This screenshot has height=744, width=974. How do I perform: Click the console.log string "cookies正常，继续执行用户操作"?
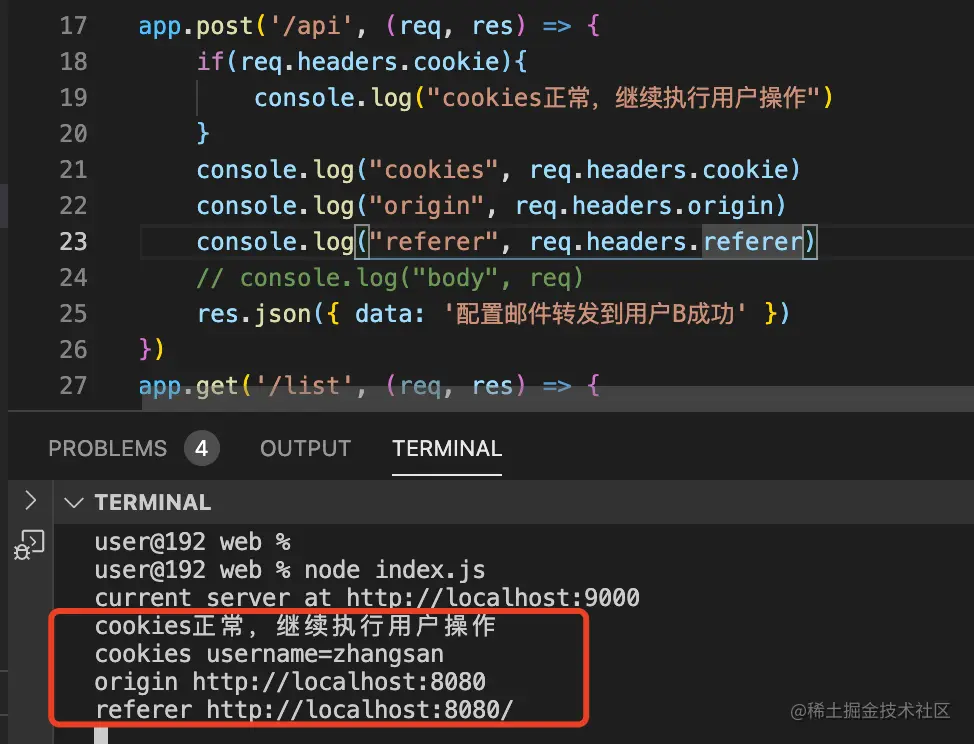pos(624,98)
